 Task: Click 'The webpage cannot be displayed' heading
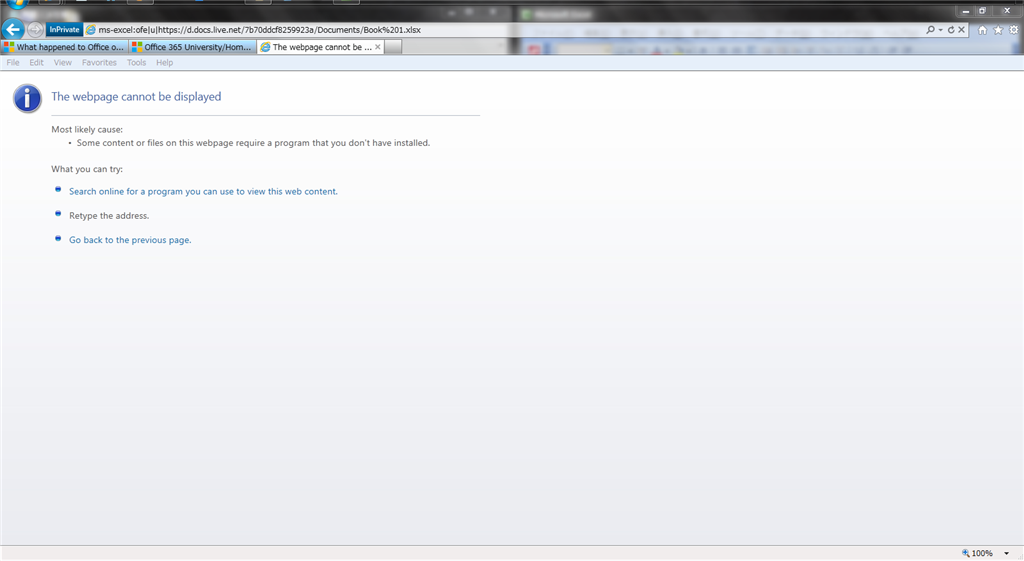[136, 97]
